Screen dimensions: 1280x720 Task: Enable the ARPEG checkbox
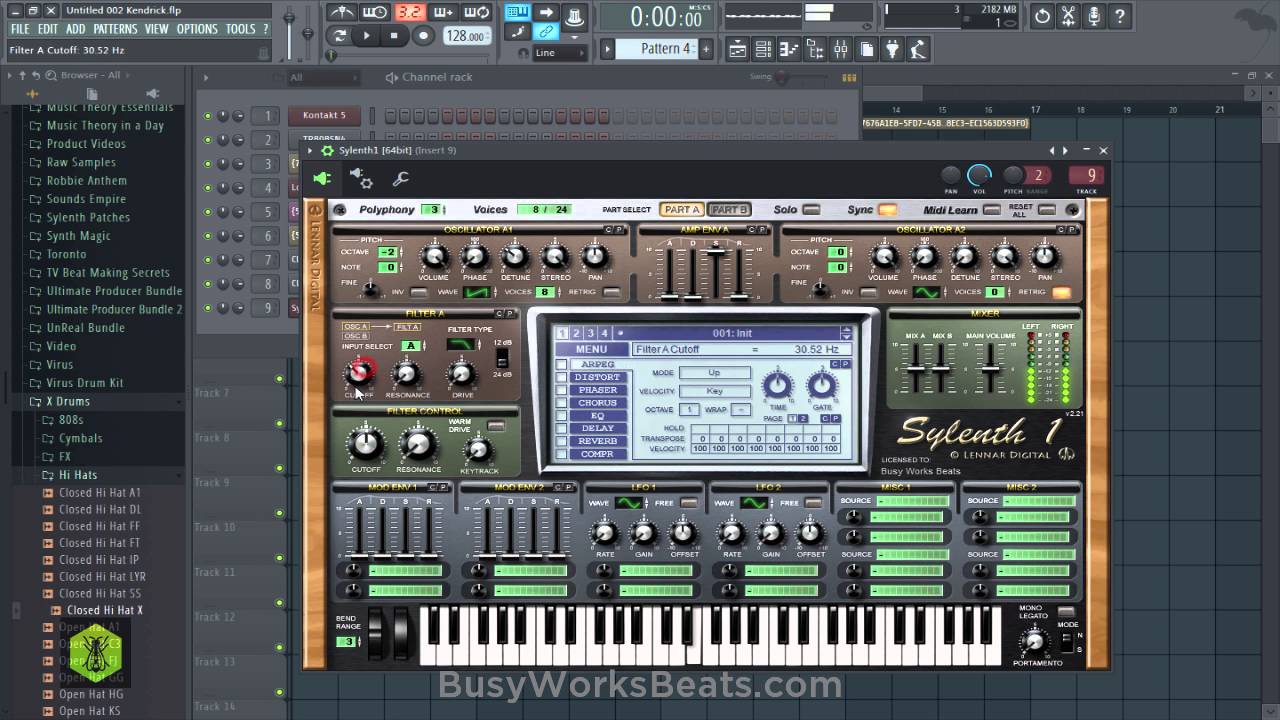tap(561, 365)
